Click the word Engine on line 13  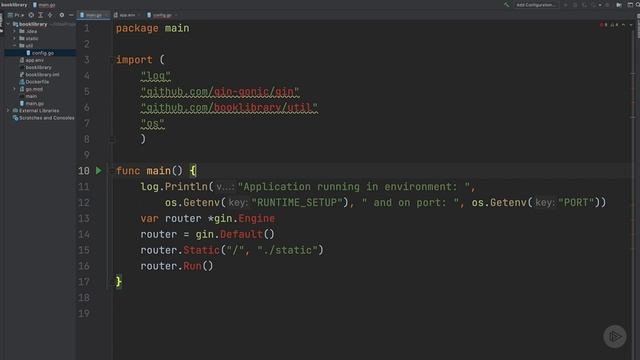256,218
